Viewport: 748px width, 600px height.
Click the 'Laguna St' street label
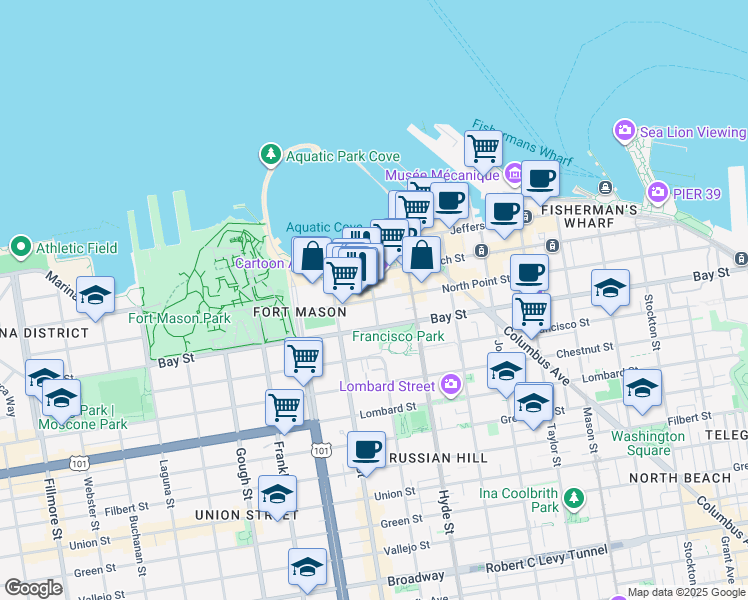(166, 484)
